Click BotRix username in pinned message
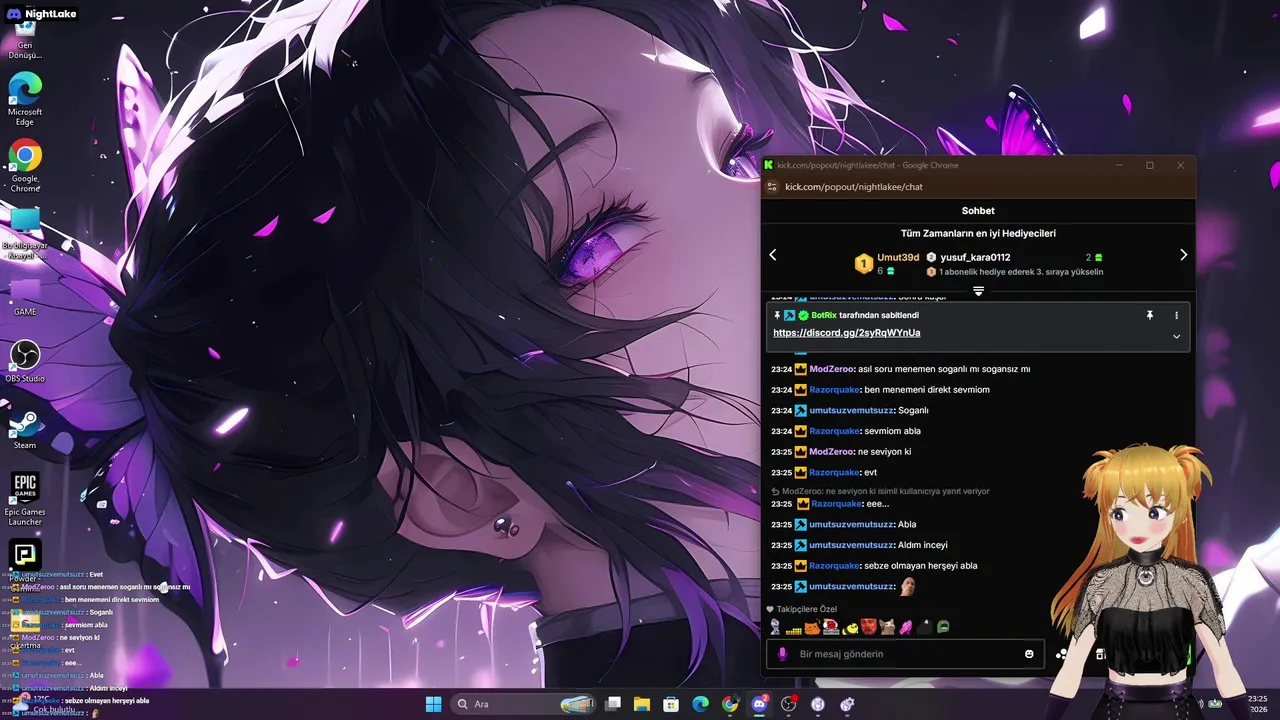Screen dimensions: 1280x720 (824, 315)
